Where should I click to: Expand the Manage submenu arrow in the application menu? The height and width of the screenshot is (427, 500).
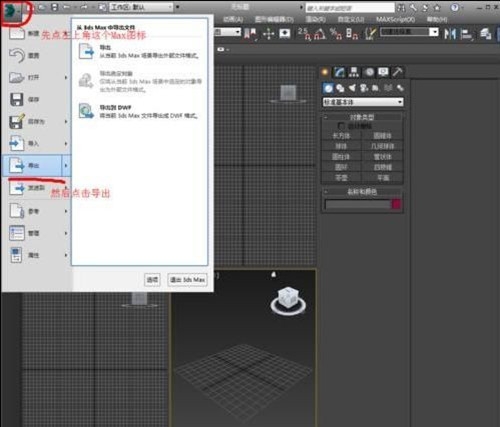(66, 233)
